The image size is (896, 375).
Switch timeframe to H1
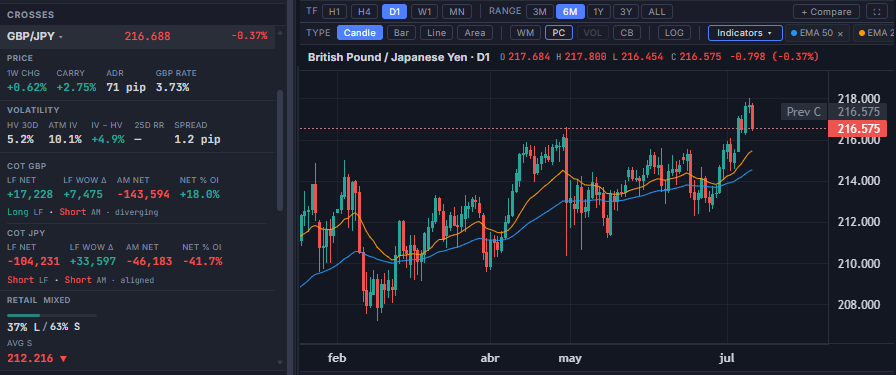click(334, 11)
